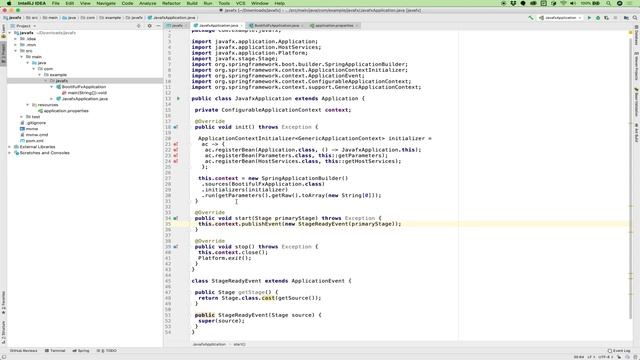Open the Favorites side tool window
The width and height of the screenshot is (640, 360).
(3, 303)
